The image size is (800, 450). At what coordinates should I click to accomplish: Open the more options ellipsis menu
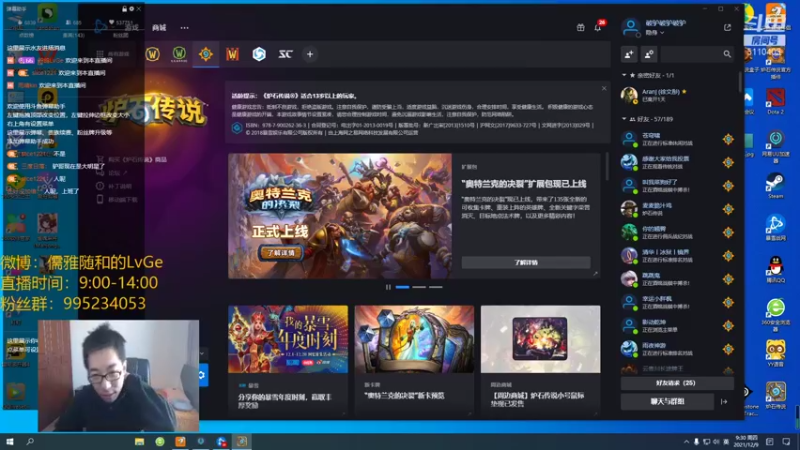pyautogui.click(x=184, y=28)
